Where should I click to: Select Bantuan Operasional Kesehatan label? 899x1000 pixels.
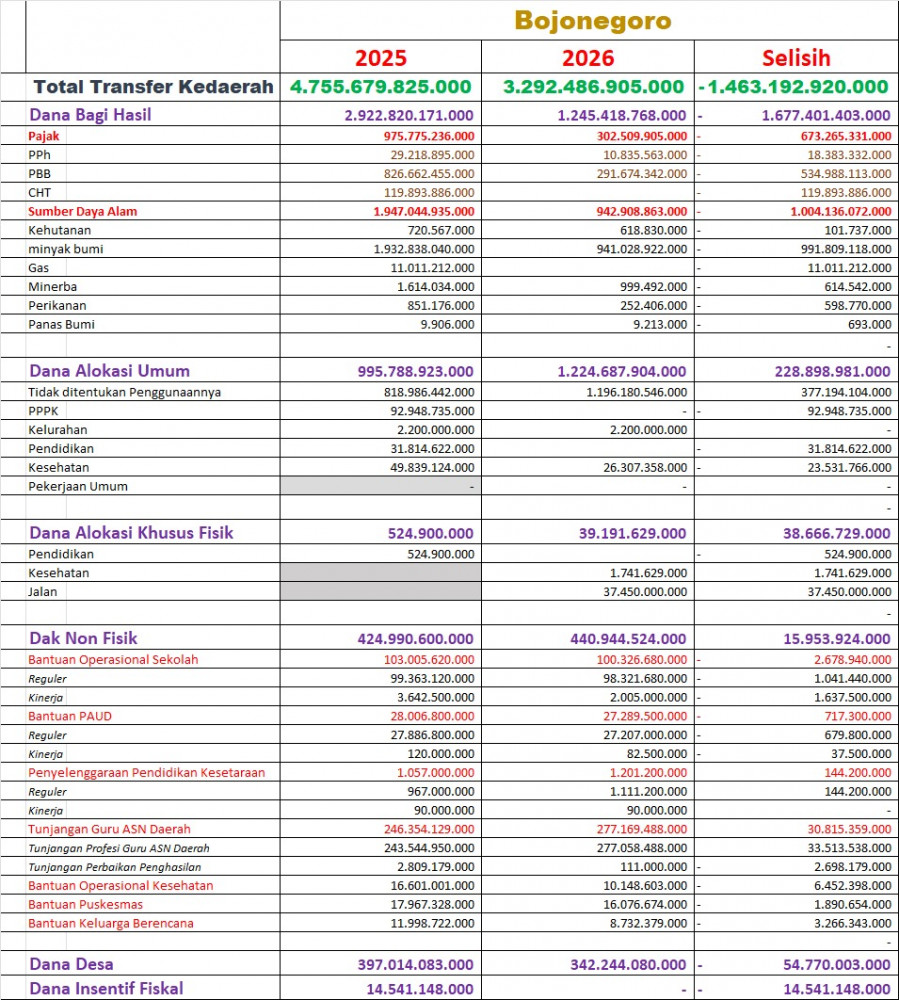tap(121, 886)
